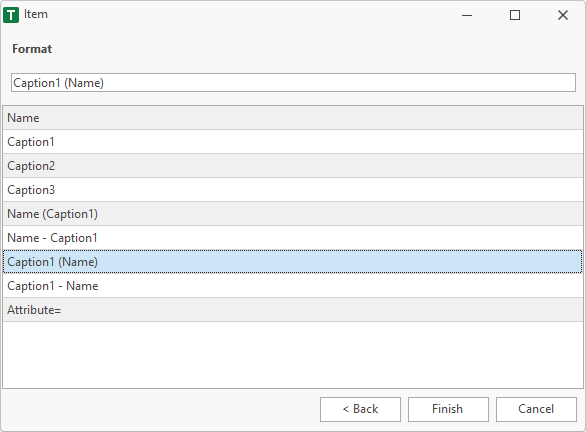
Task: Click the green T application icon
Action: [x=11, y=15]
